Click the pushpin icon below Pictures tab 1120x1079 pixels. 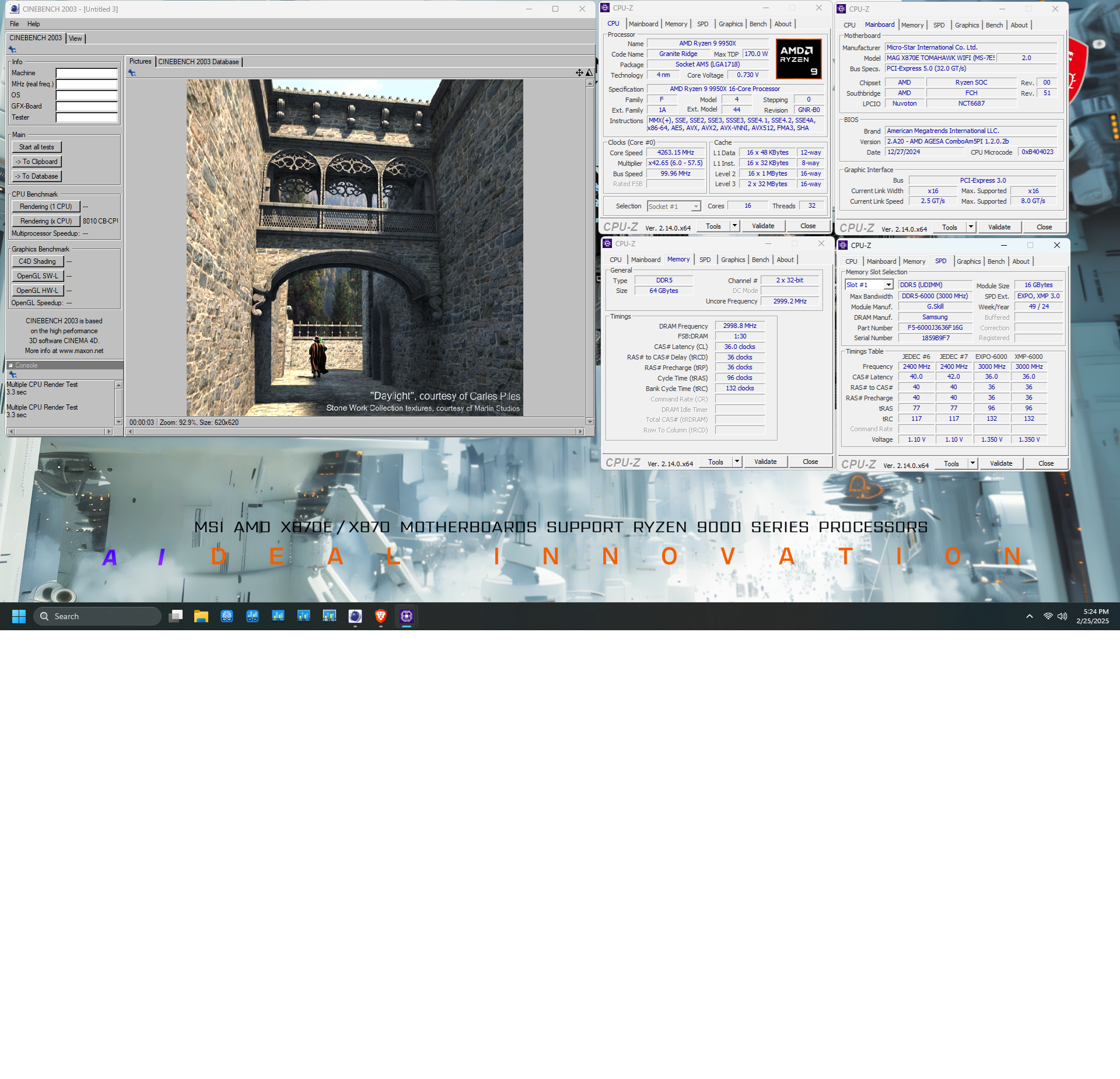click(x=132, y=73)
